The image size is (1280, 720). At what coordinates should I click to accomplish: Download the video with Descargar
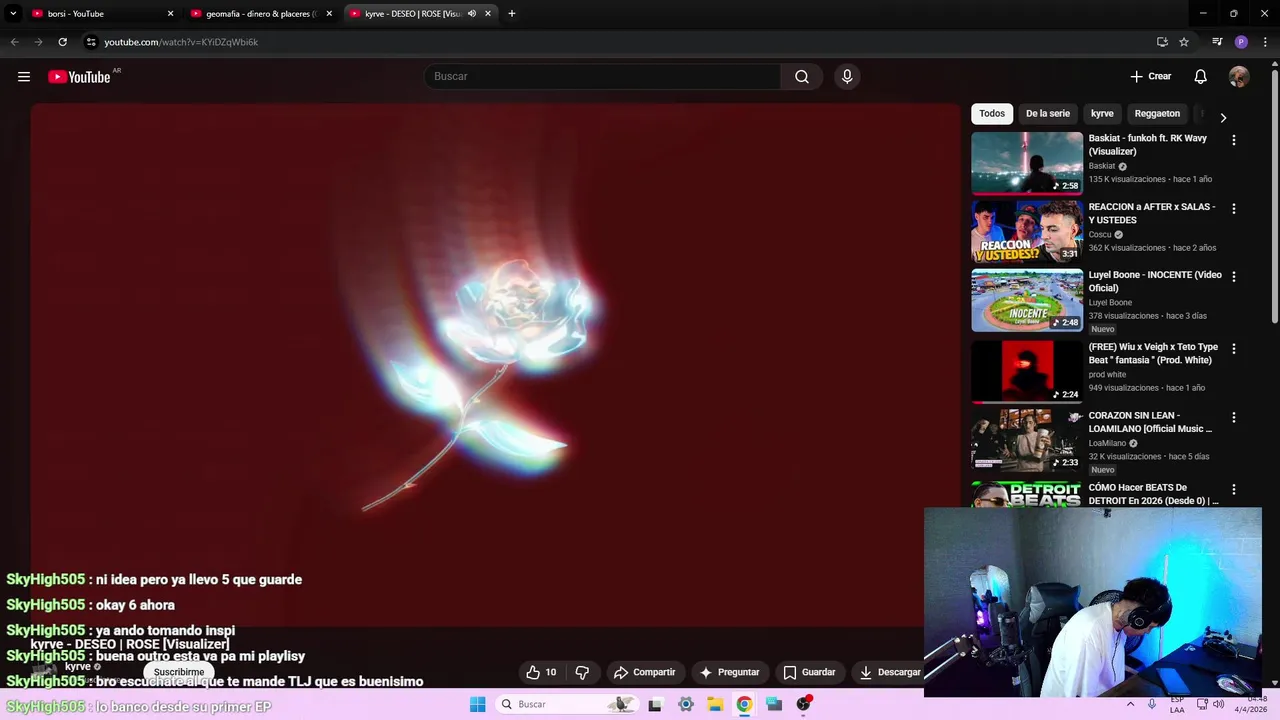pyautogui.click(x=890, y=672)
